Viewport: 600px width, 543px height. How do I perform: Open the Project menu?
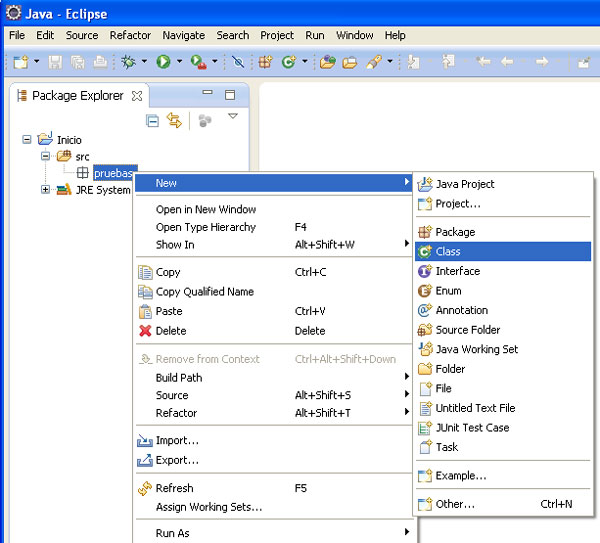click(x=277, y=35)
